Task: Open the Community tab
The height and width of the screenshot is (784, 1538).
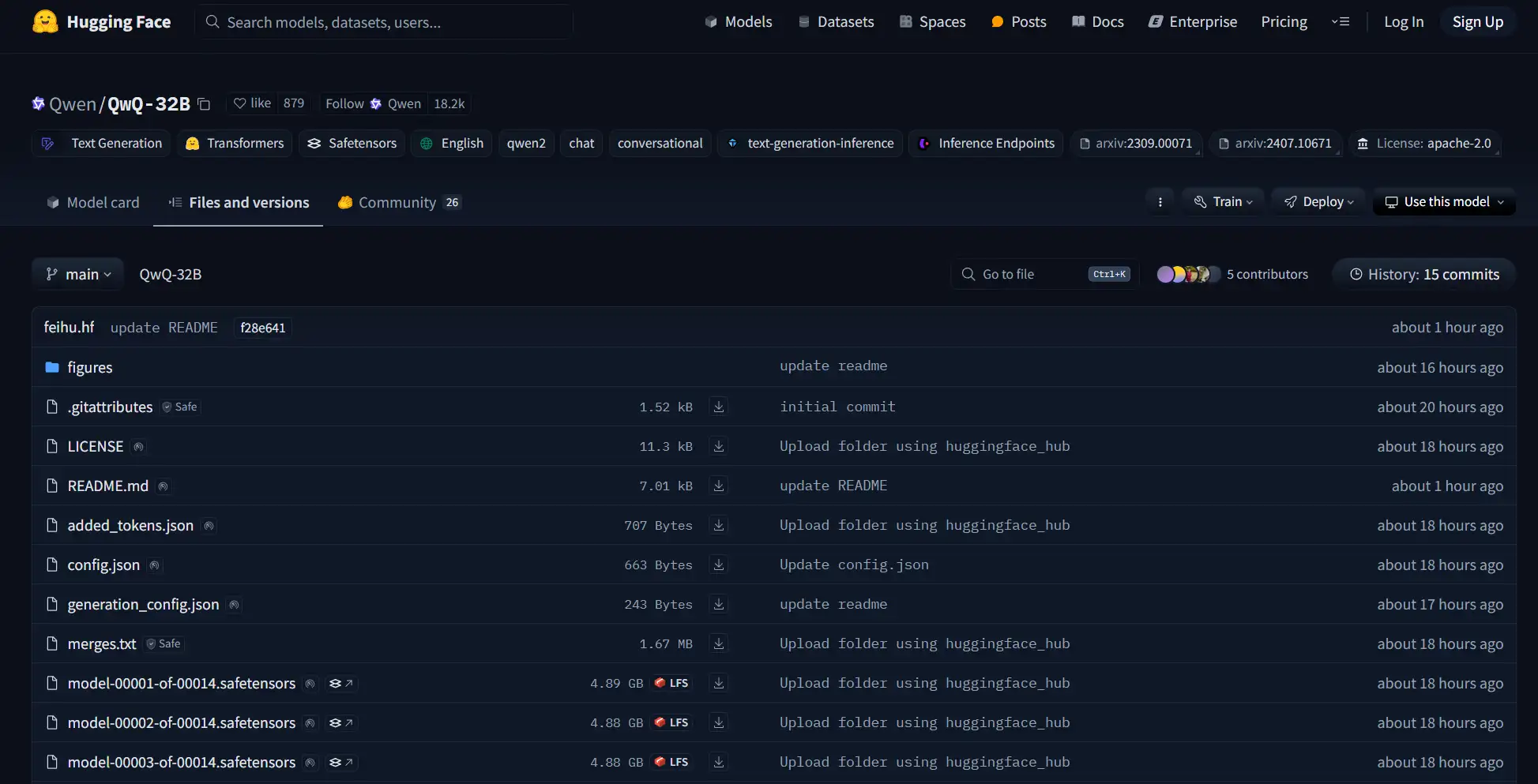Action: point(399,203)
